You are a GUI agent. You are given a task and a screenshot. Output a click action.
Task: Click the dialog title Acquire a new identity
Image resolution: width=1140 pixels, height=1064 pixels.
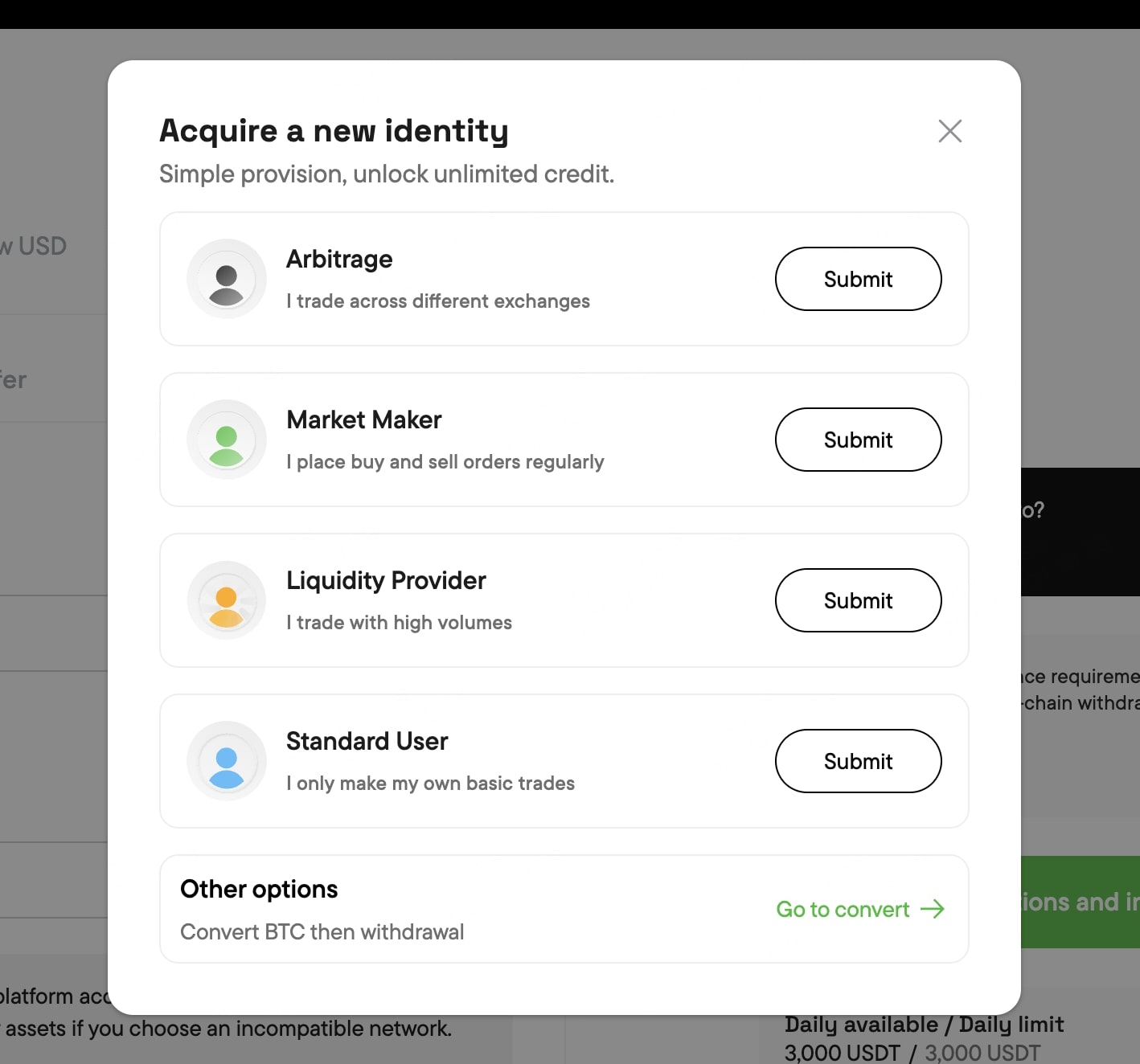coord(334,130)
